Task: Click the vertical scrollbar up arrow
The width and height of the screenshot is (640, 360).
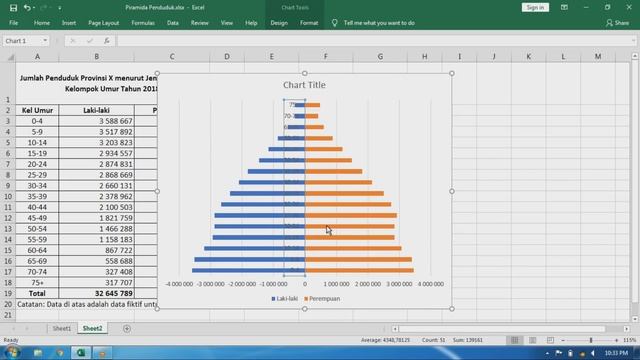Action: [635, 56]
